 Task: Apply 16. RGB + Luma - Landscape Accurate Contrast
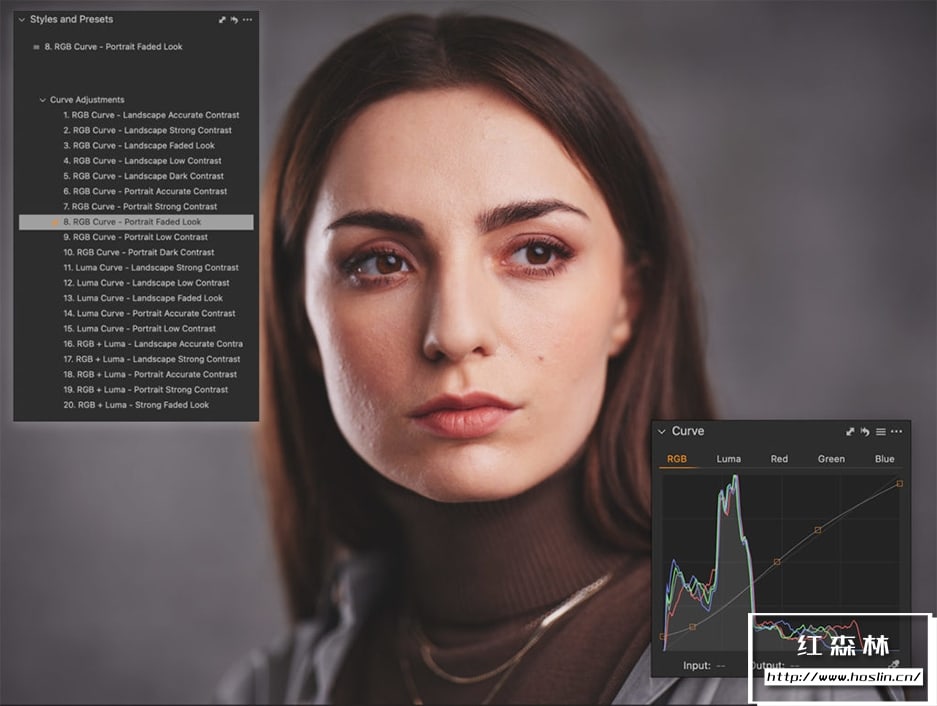[x=153, y=344]
